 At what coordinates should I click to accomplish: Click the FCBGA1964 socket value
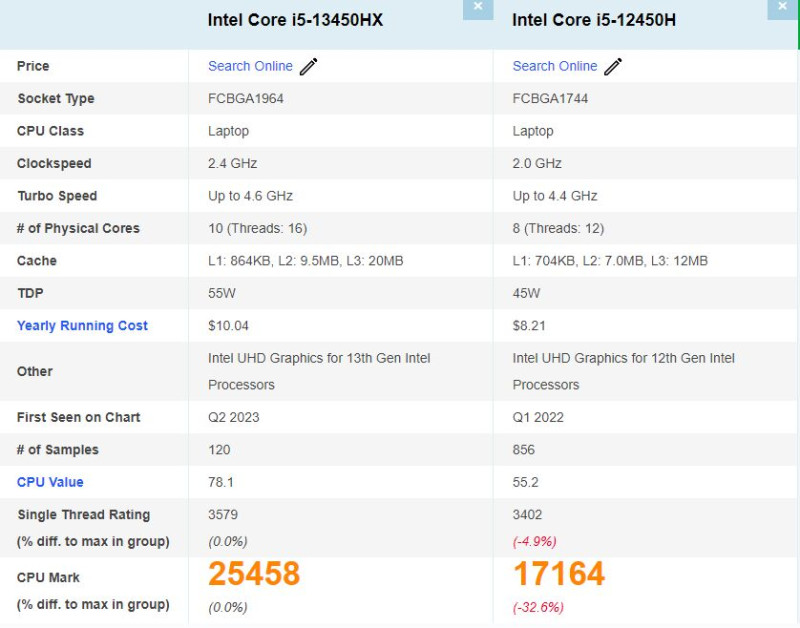[245, 98]
